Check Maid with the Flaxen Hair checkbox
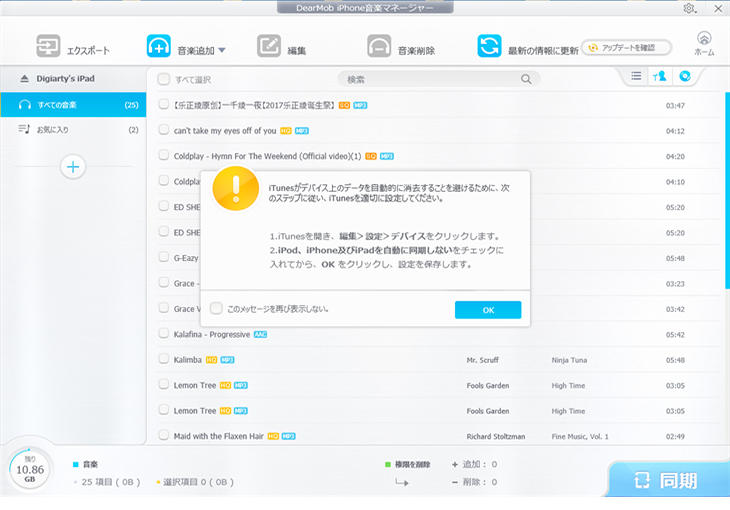Image resolution: width=730 pixels, height=510 pixels. coord(163,435)
